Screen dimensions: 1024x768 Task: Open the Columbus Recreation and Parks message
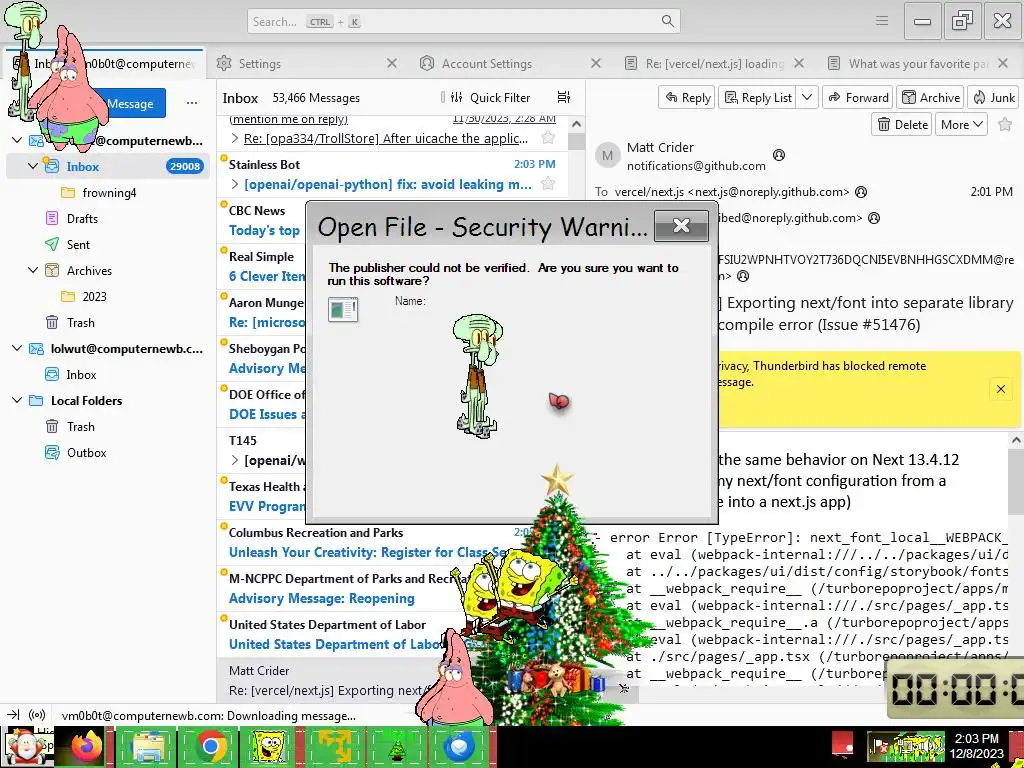coord(392,542)
